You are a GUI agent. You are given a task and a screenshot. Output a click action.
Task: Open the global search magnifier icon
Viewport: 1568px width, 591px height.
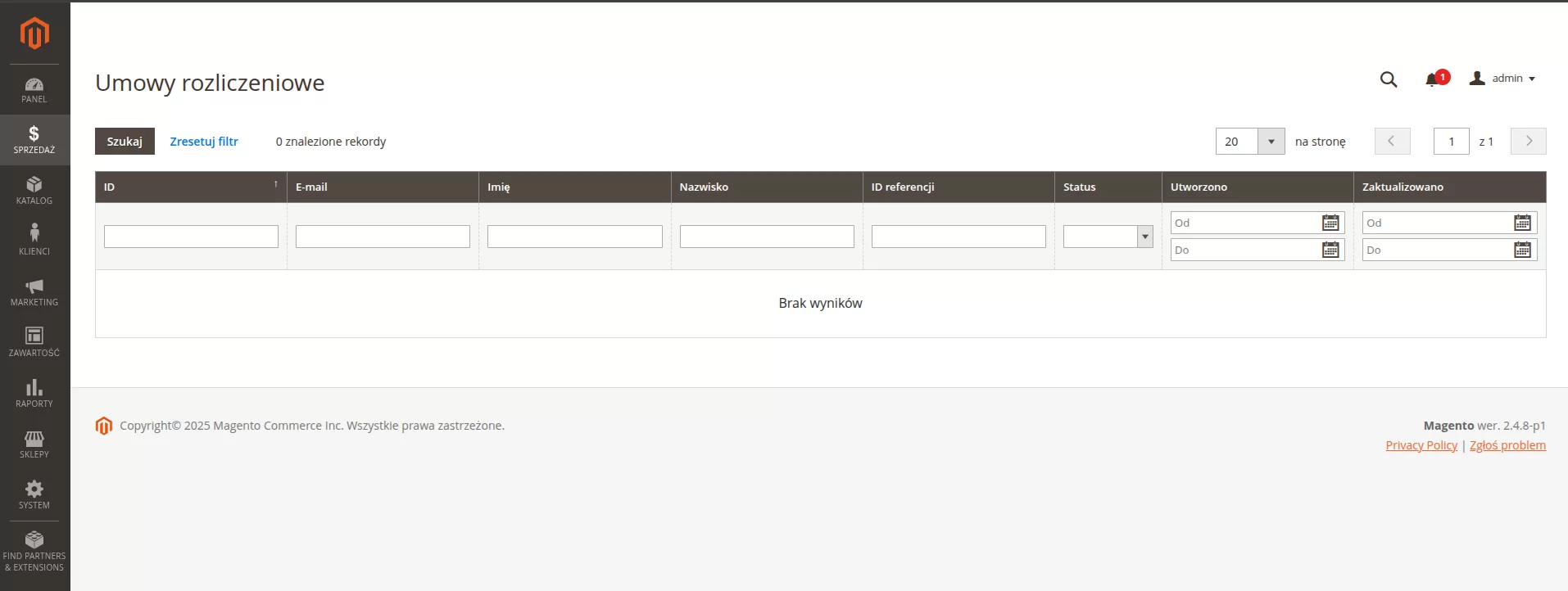(x=1388, y=79)
